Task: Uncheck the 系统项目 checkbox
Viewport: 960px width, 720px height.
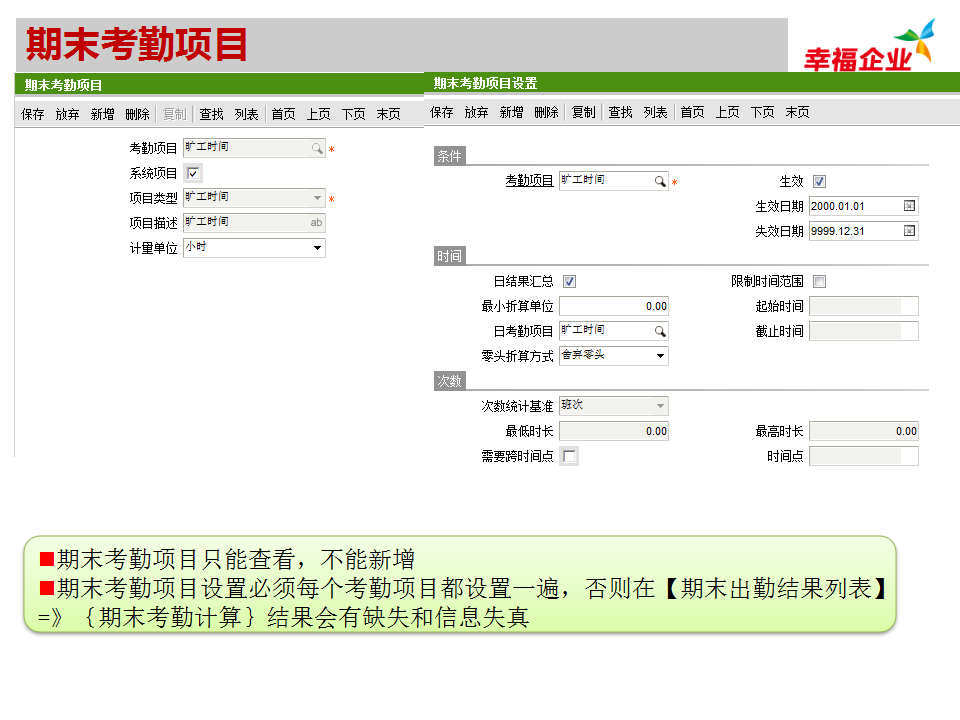Action: click(191, 172)
